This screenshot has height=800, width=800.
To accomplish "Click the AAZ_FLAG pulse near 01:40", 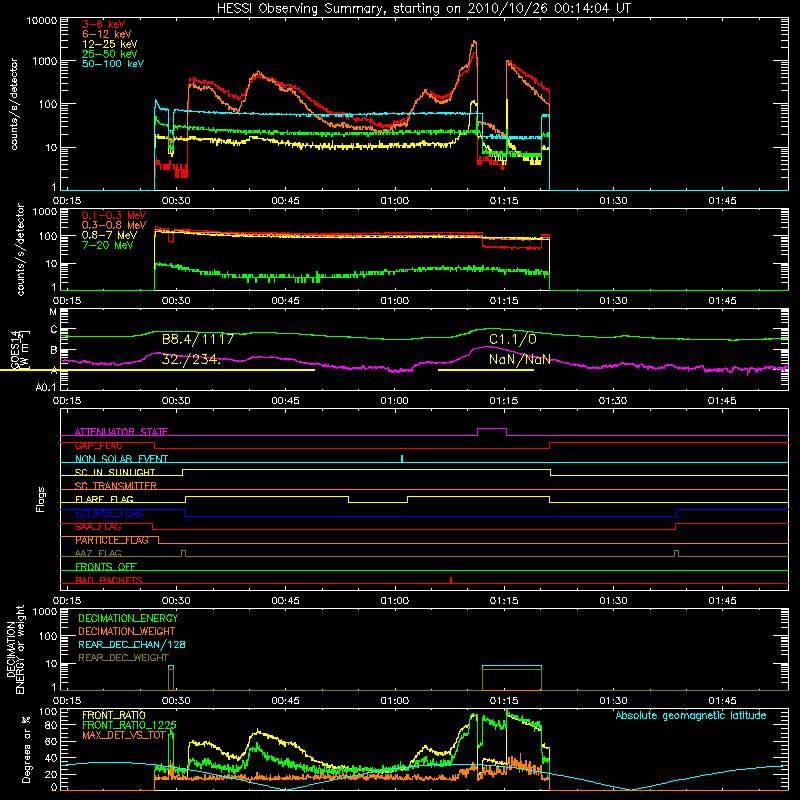I will [x=677, y=553].
